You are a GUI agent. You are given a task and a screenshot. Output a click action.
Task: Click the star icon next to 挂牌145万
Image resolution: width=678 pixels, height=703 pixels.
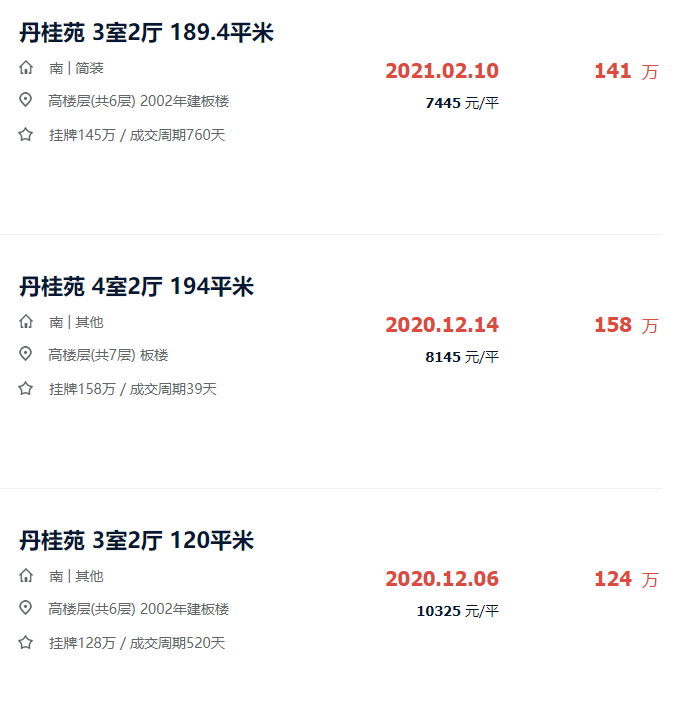tap(26, 134)
